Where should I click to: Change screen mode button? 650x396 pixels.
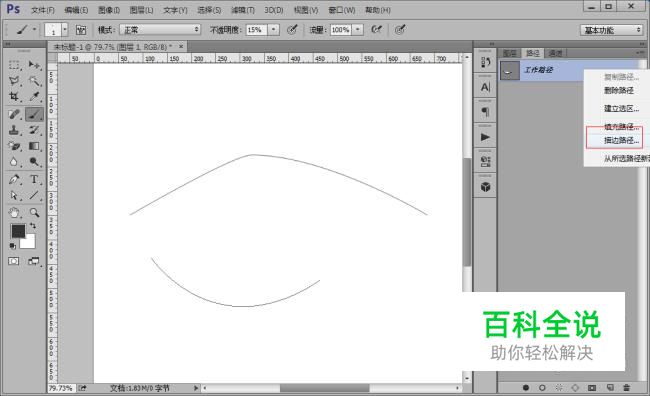pos(34,261)
